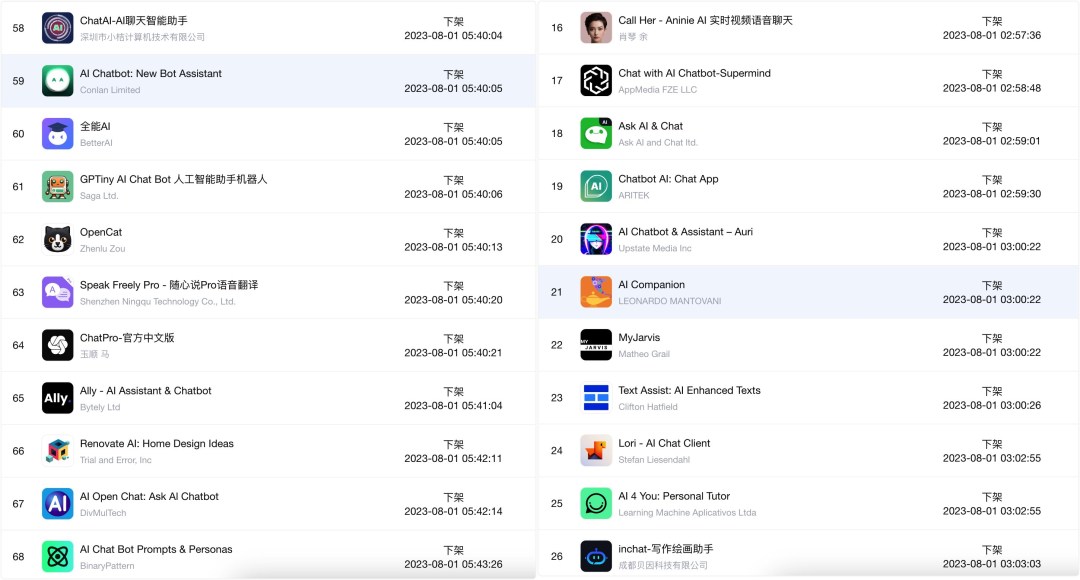Click the AI Open Chat: Ask AI Chatbot icon
The width and height of the screenshot is (1080, 580).
[57, 504]
